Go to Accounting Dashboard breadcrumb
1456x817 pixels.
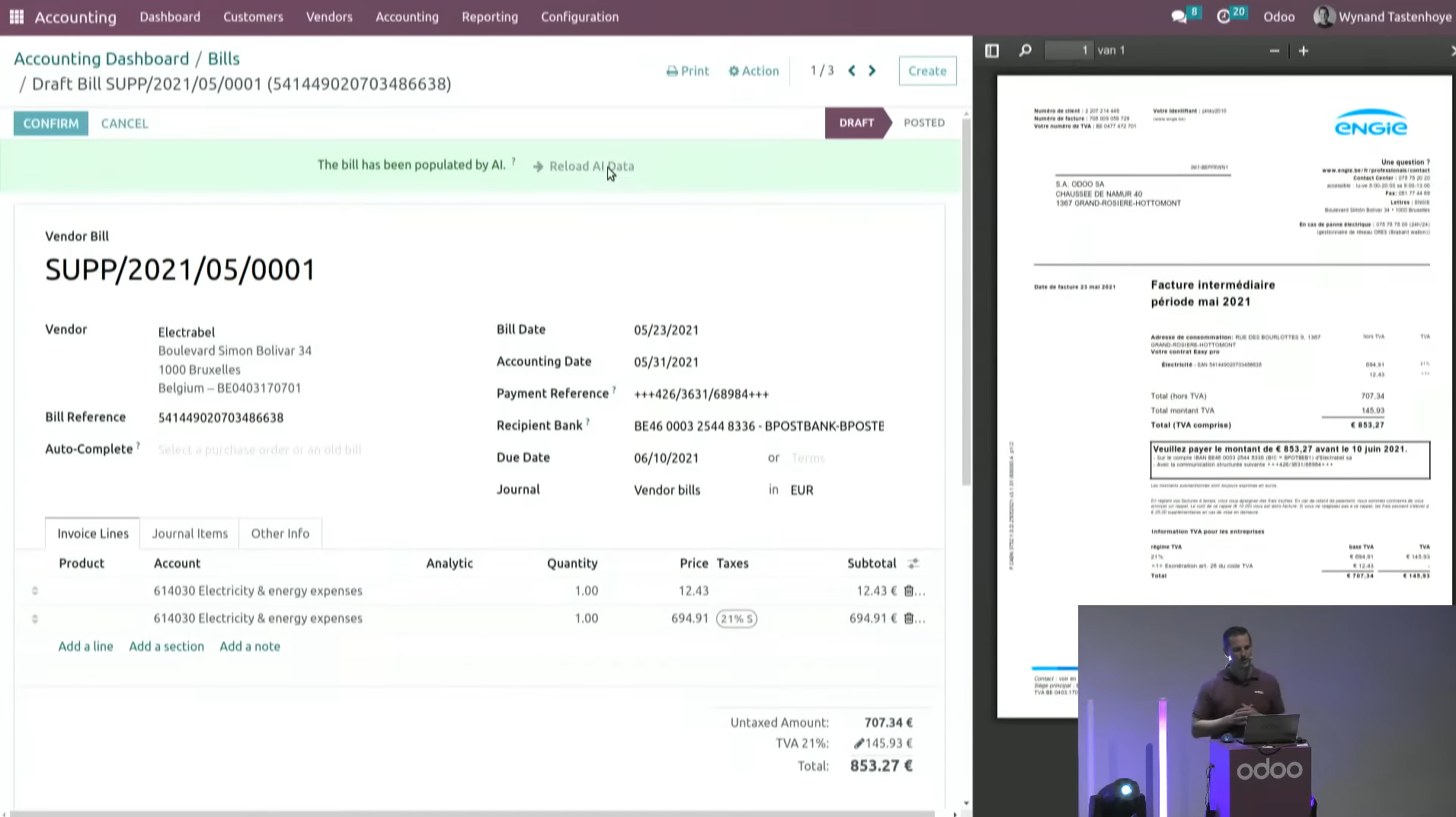point(101,59)
